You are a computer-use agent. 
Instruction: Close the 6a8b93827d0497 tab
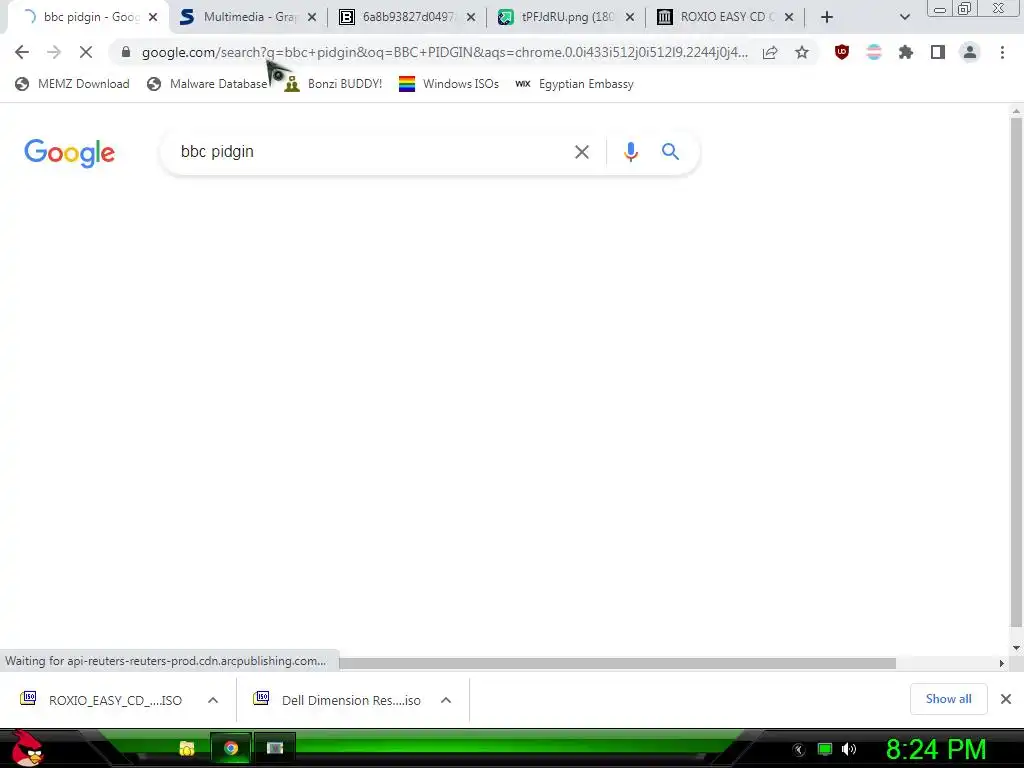coord(471,17)
